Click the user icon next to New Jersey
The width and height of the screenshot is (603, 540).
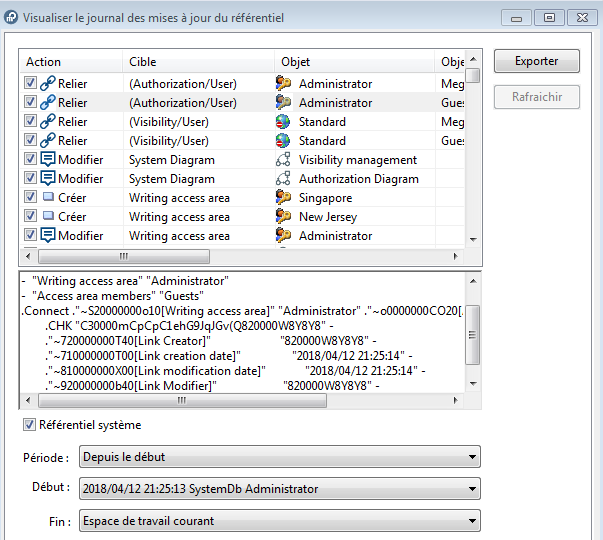[x=283, y=217]
